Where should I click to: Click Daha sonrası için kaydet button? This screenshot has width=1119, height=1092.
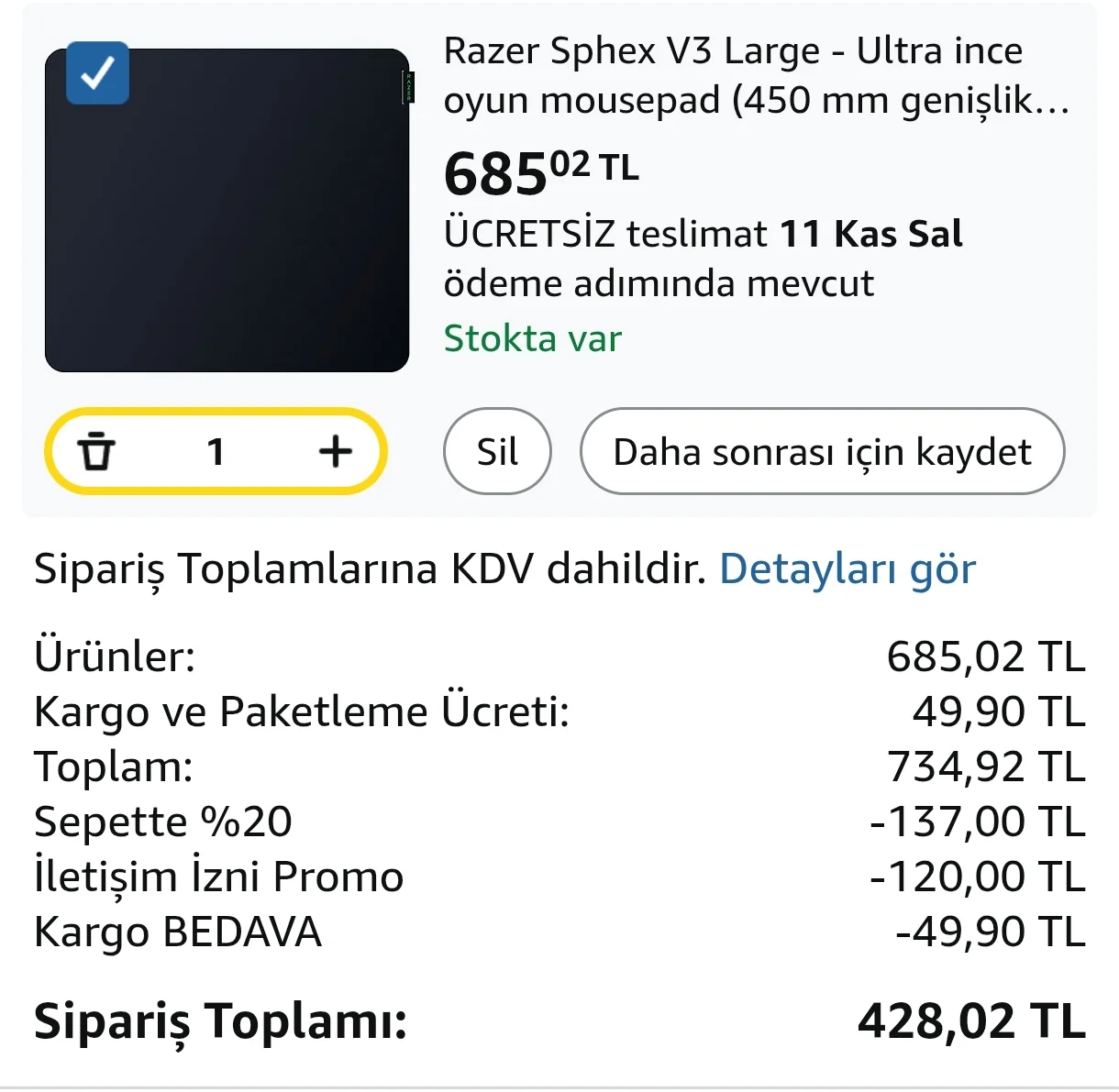[822, 452]
